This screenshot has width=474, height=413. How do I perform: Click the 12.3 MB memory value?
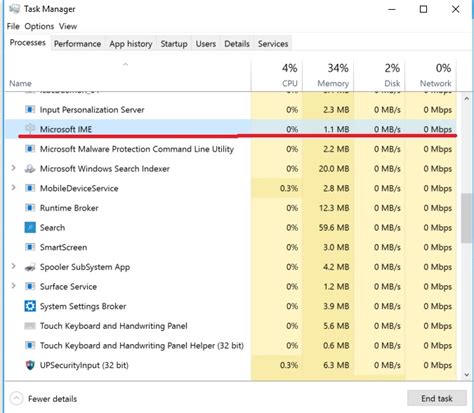point(334,208)
